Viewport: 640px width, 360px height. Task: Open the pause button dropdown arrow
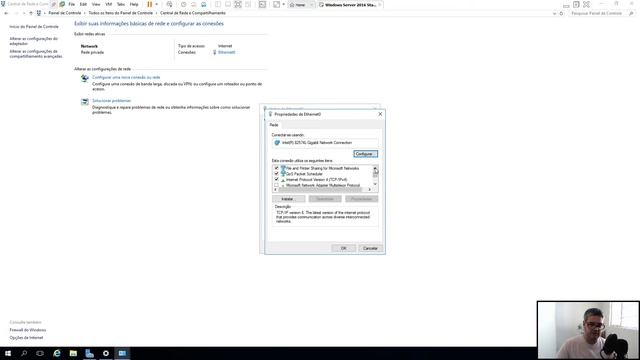tap(157, 4)
